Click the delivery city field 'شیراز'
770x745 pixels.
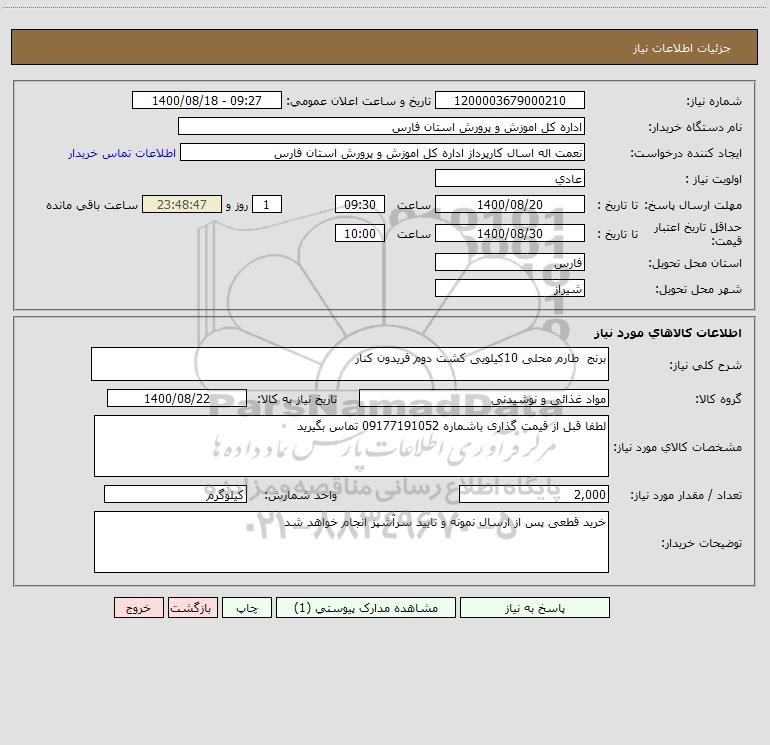pos(510,288)
